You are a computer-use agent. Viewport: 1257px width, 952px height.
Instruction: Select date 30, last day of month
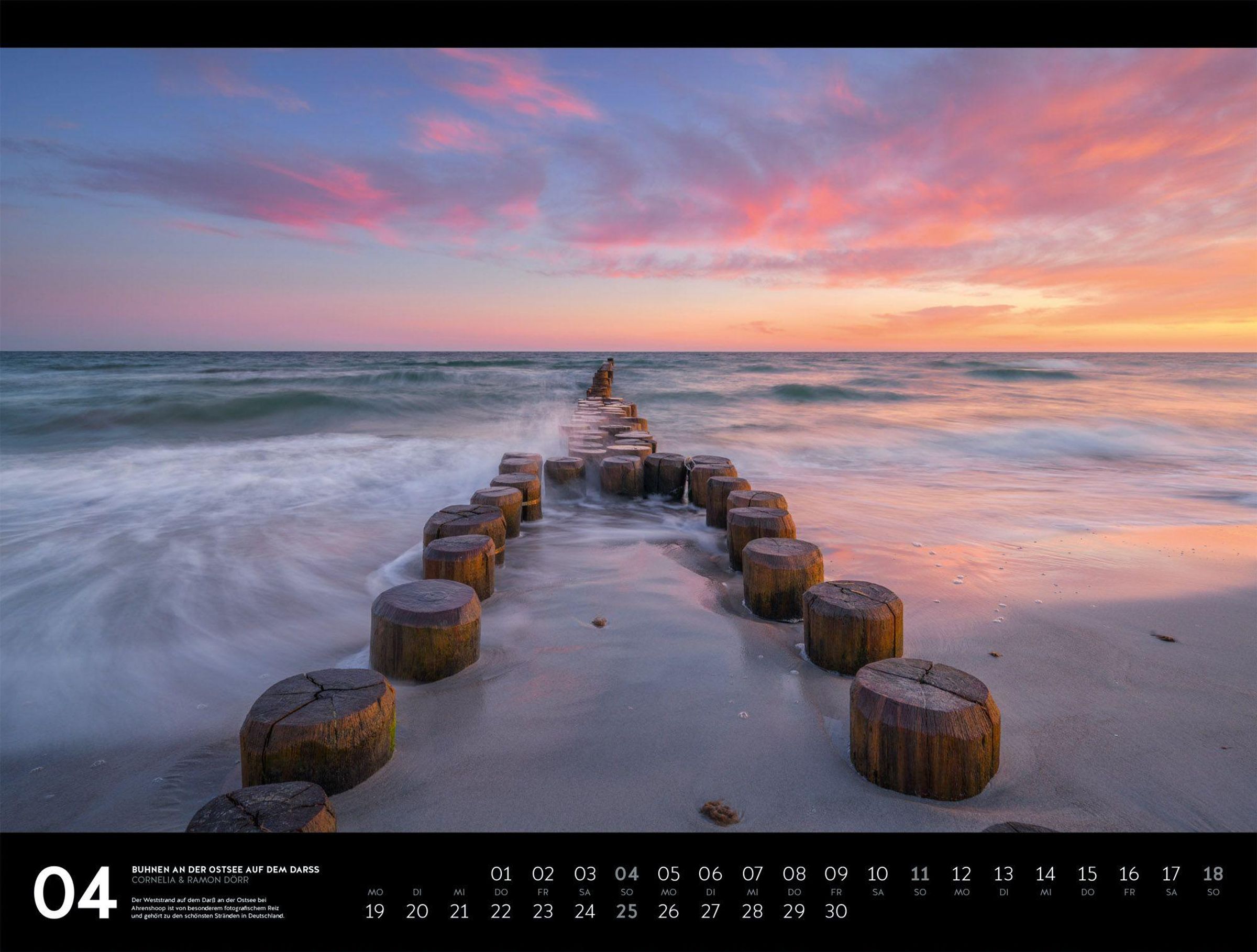[835, 912]
